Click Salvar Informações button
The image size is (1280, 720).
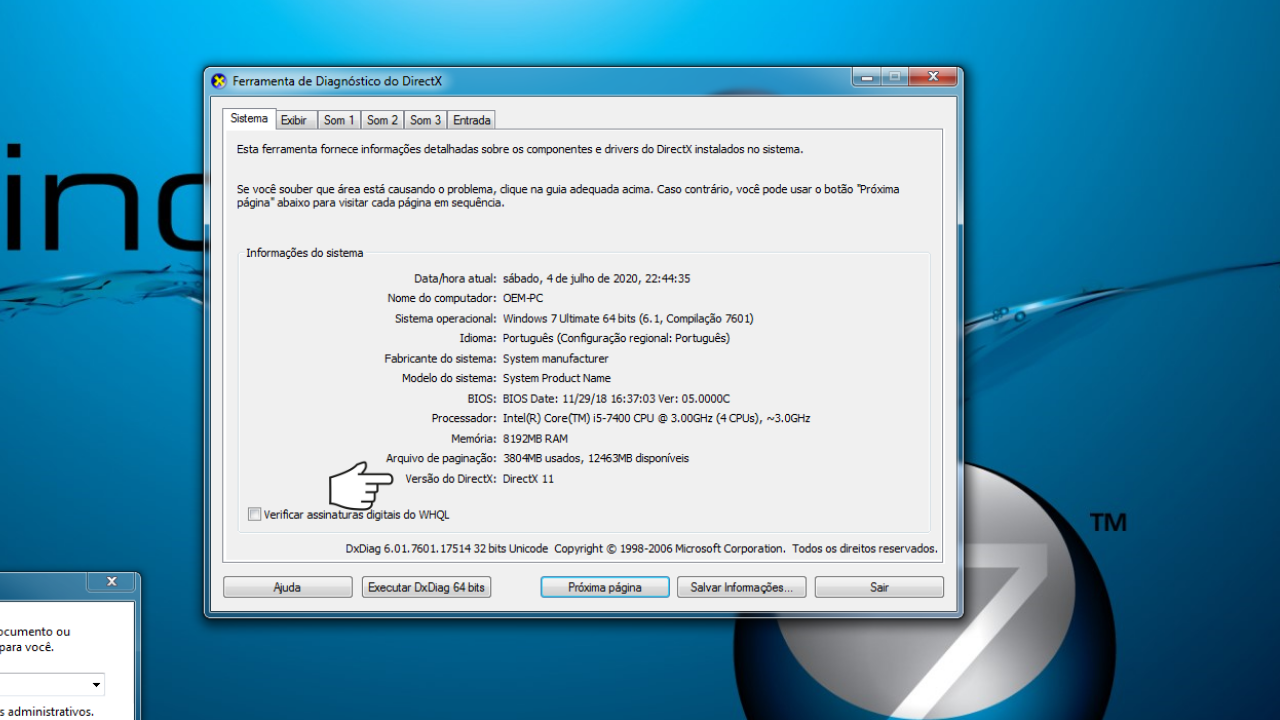click(741, 587)
